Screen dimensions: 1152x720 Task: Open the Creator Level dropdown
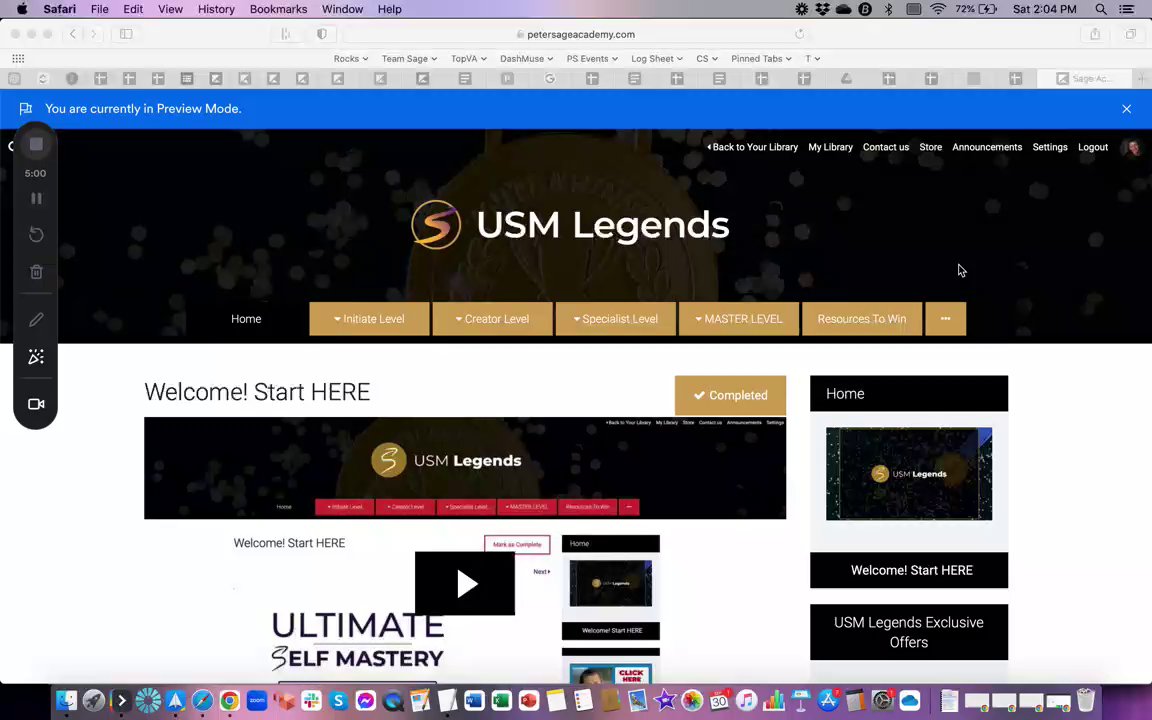point(492,319)
